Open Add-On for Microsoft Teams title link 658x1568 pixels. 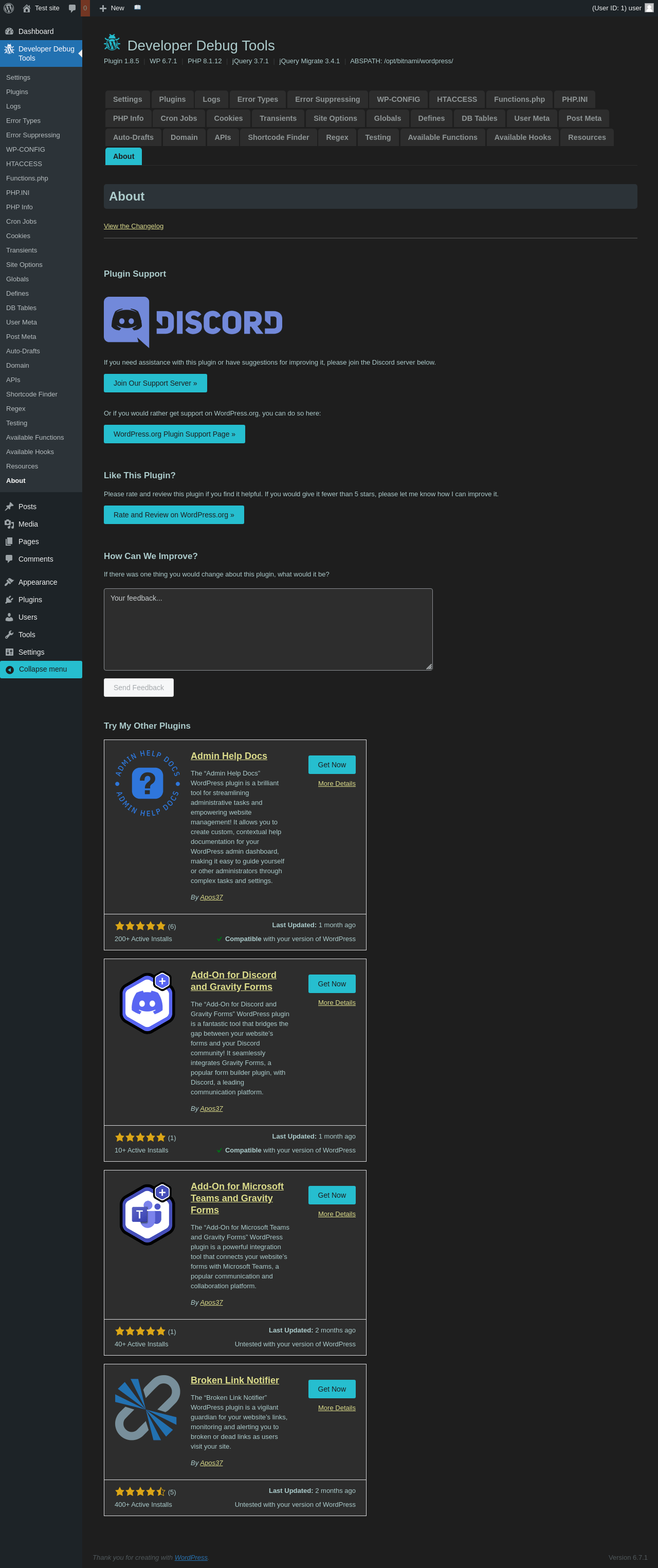(237, 1198)
